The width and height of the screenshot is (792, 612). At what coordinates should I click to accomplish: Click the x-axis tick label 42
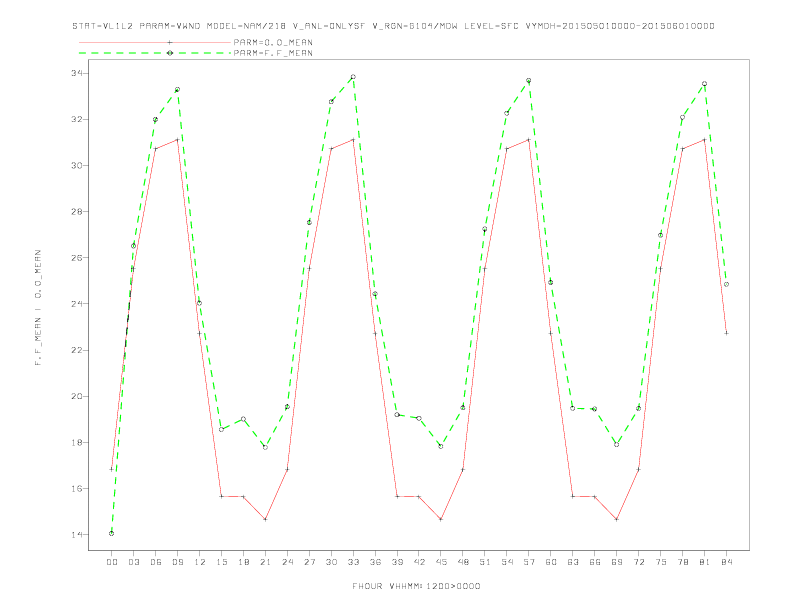pos(419,562)
